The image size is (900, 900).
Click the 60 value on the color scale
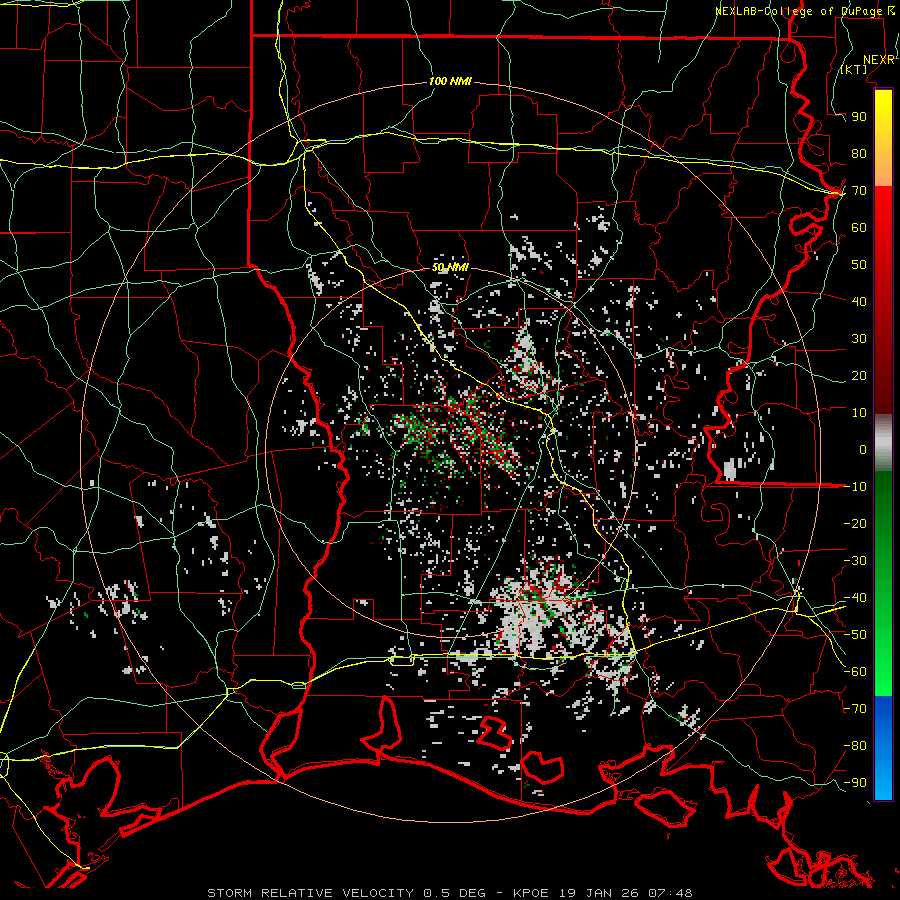click(859, 228)
